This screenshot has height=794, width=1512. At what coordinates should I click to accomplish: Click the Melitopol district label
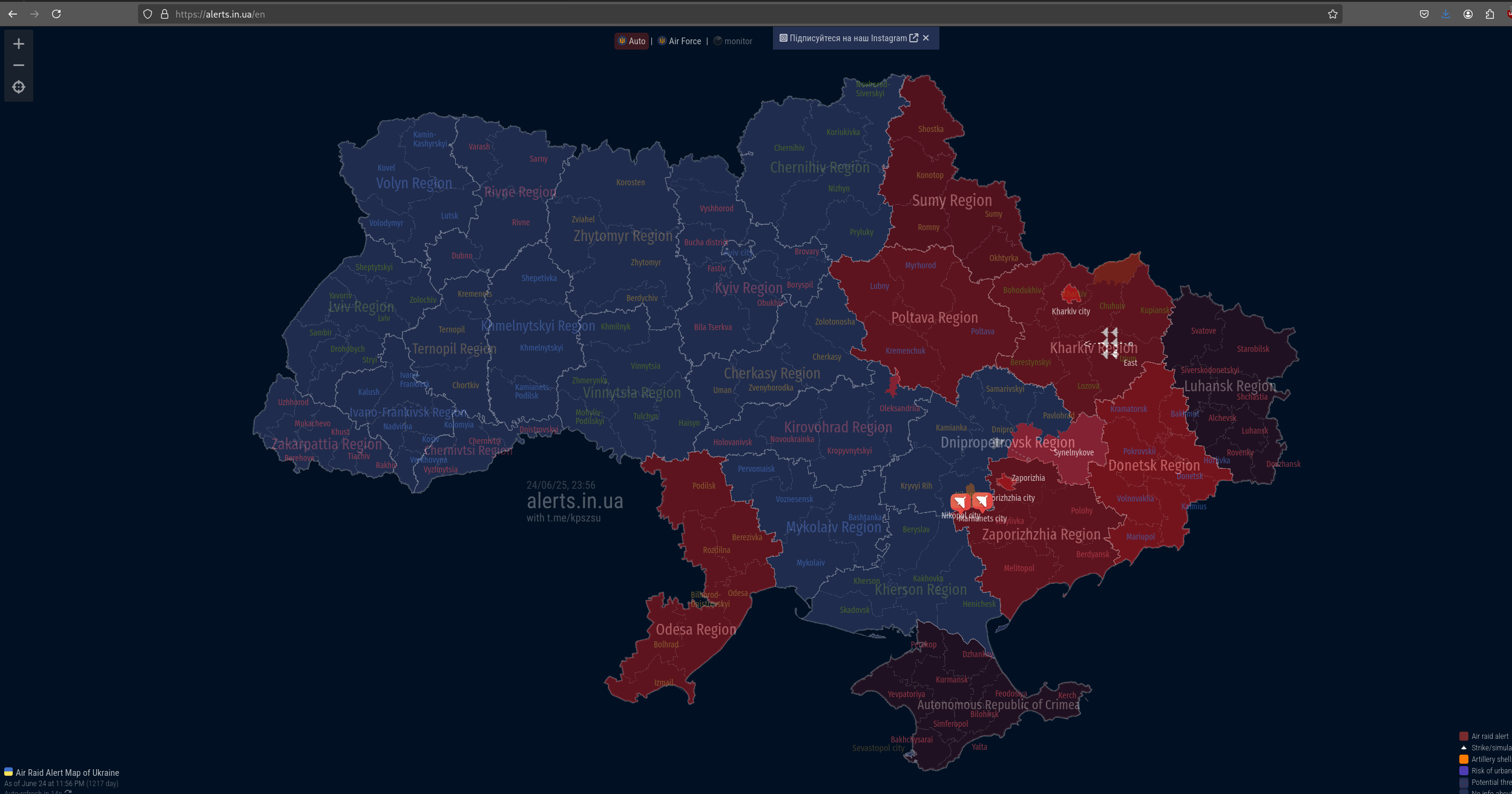pyautogui.click(x=1019, y=568)
